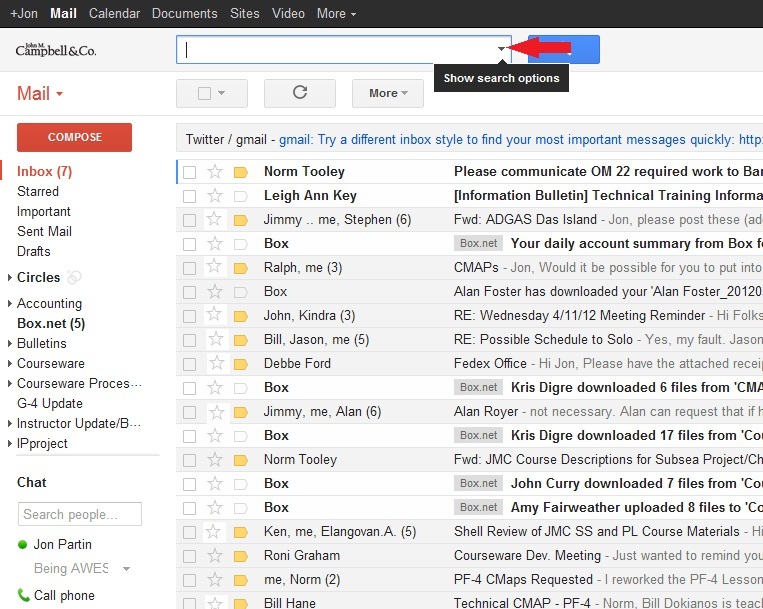763x609 pixels.
Task: Toggle importance marker on Ralph, me conversation
Action: [241, 268]
